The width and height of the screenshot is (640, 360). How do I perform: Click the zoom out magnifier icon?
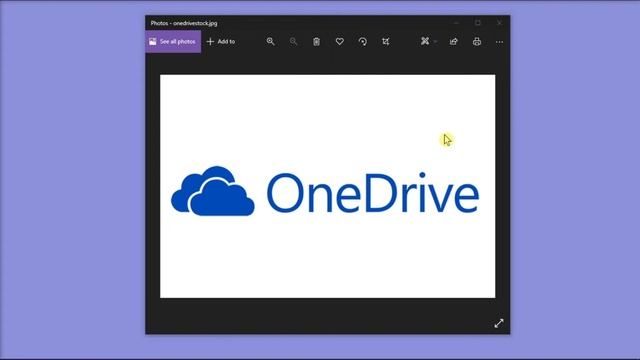[293, 41]
